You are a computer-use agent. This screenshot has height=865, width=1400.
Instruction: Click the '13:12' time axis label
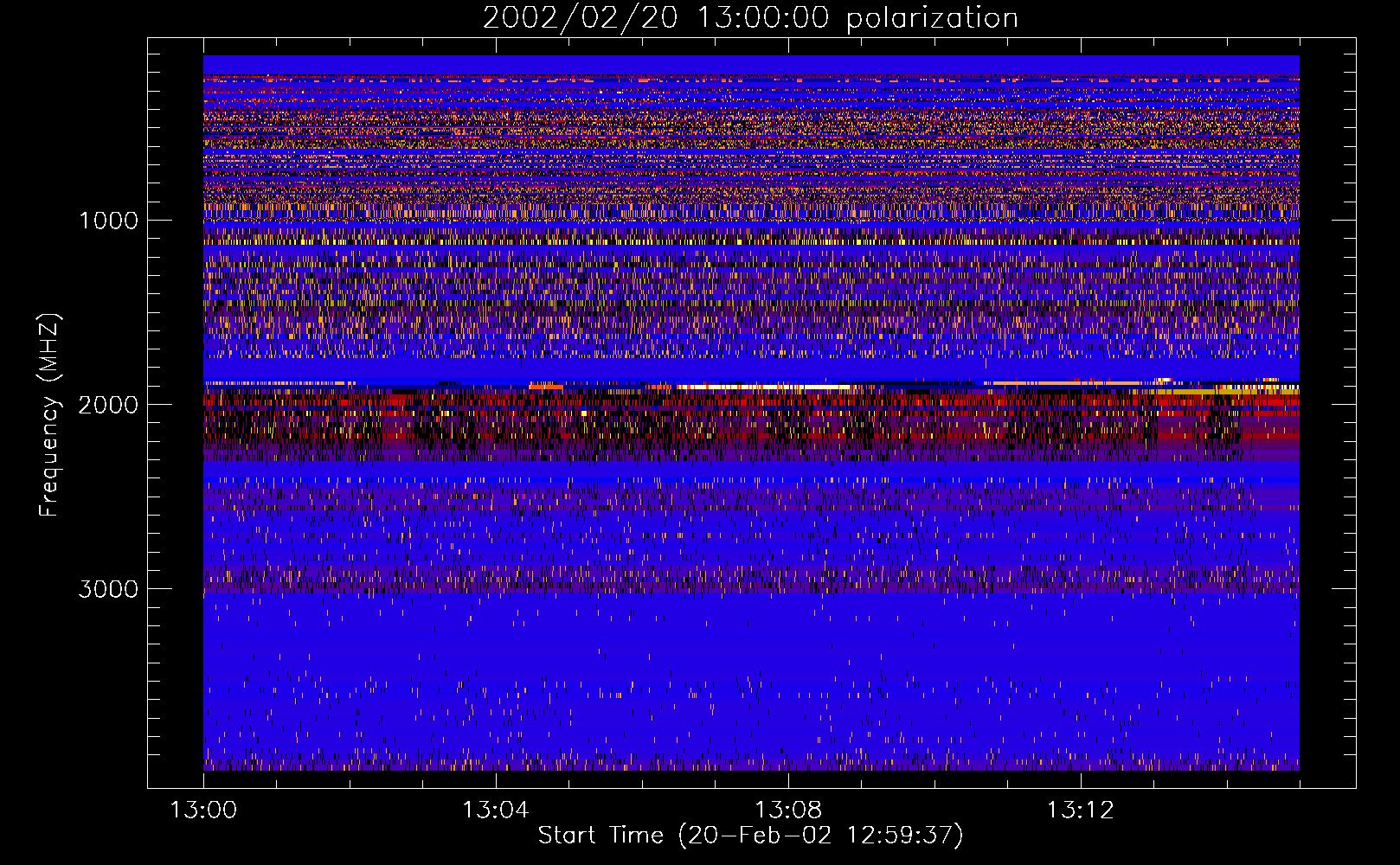pyautogui.click(x=1080, y=811)
